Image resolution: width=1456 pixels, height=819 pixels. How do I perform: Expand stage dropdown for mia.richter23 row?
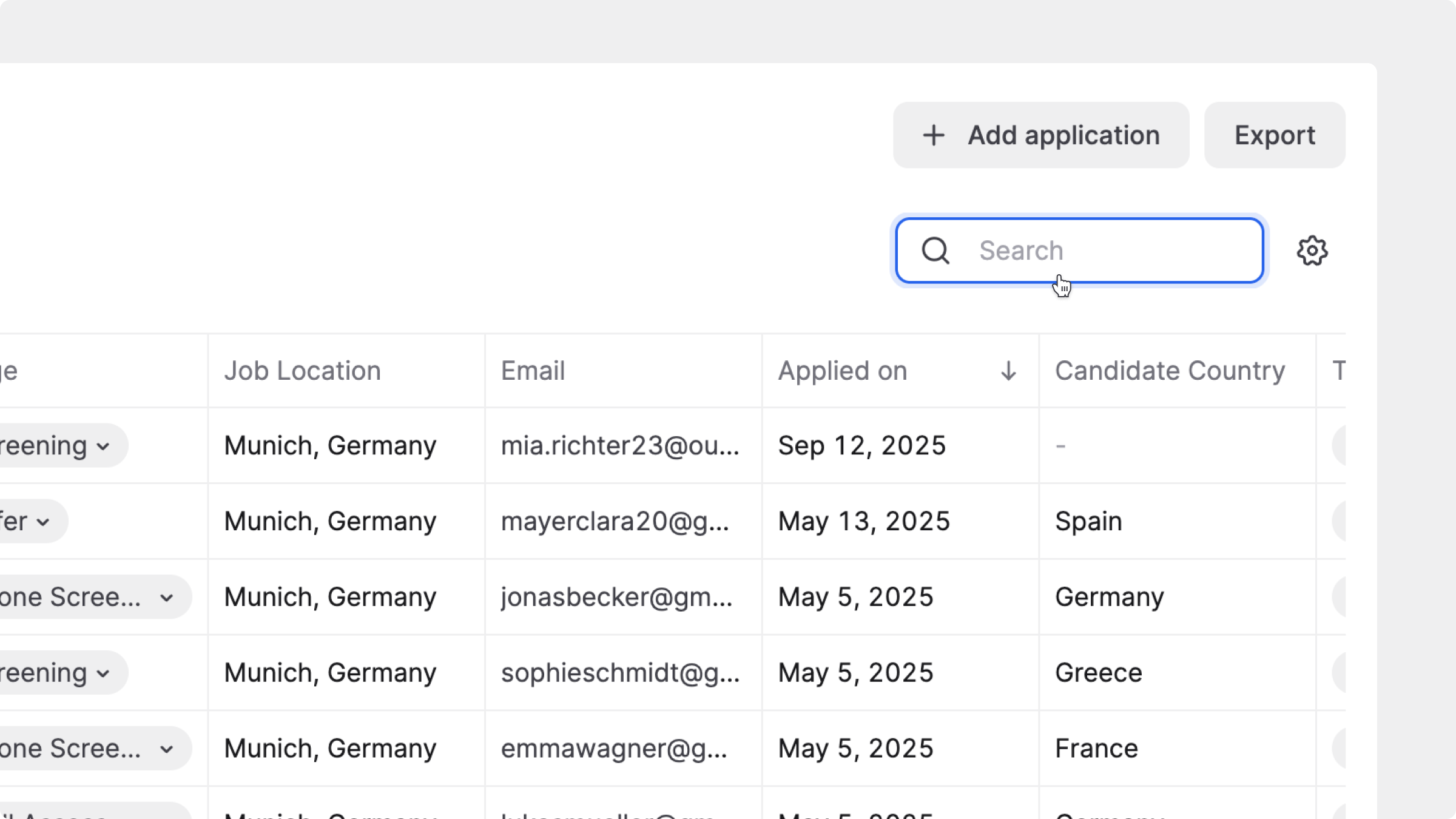coord(103,447)
